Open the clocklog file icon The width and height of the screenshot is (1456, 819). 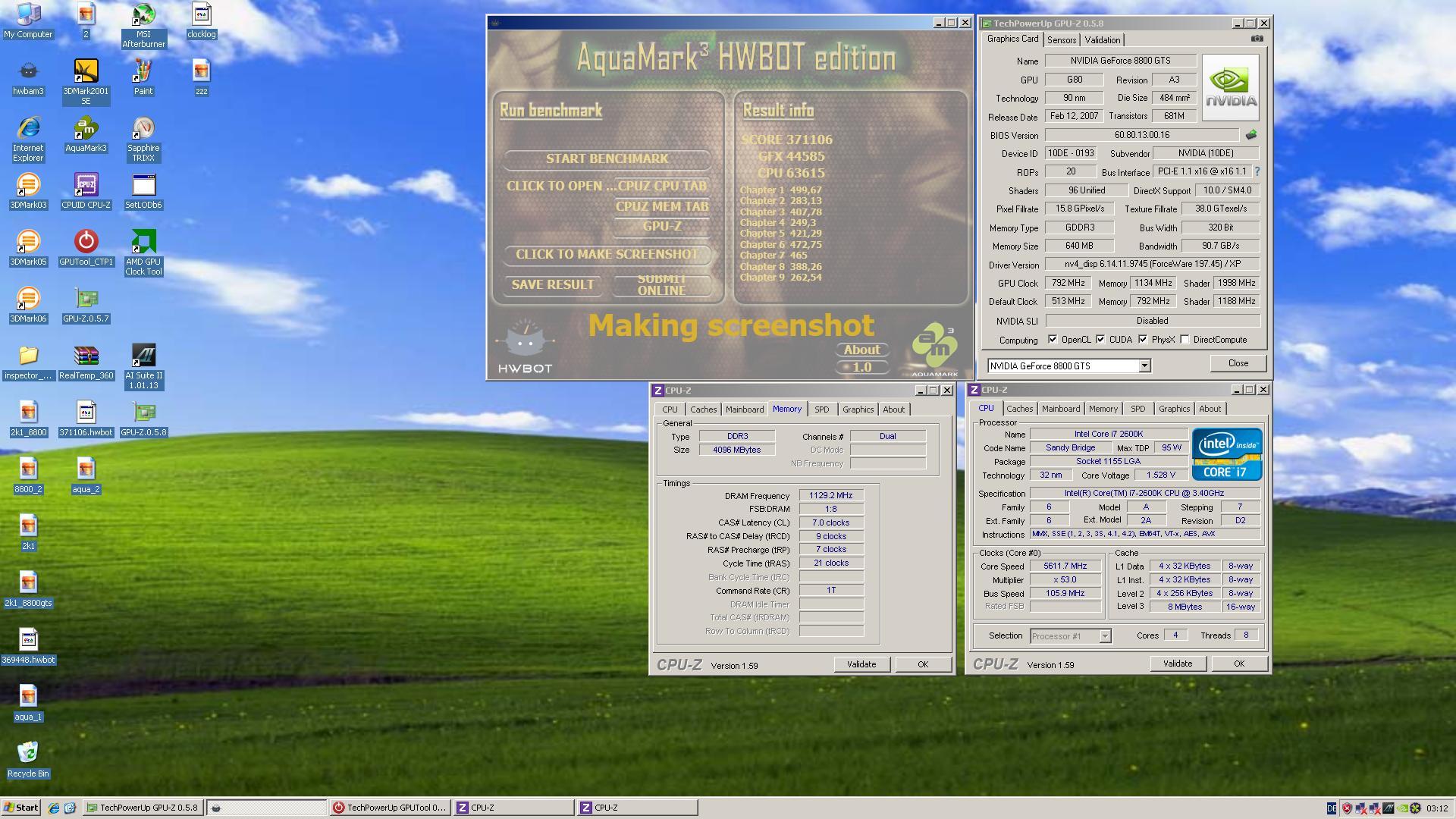pyautogui.click(x=201, y=20)
